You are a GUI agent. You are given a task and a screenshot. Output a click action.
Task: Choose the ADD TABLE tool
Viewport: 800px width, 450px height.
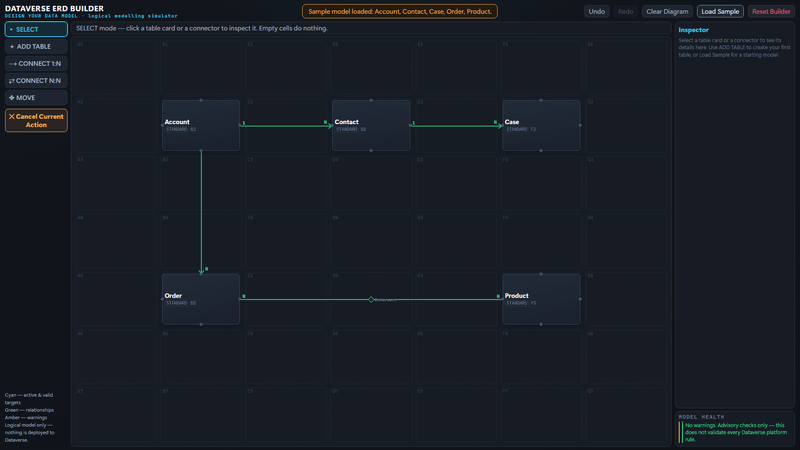click(36, 46)
